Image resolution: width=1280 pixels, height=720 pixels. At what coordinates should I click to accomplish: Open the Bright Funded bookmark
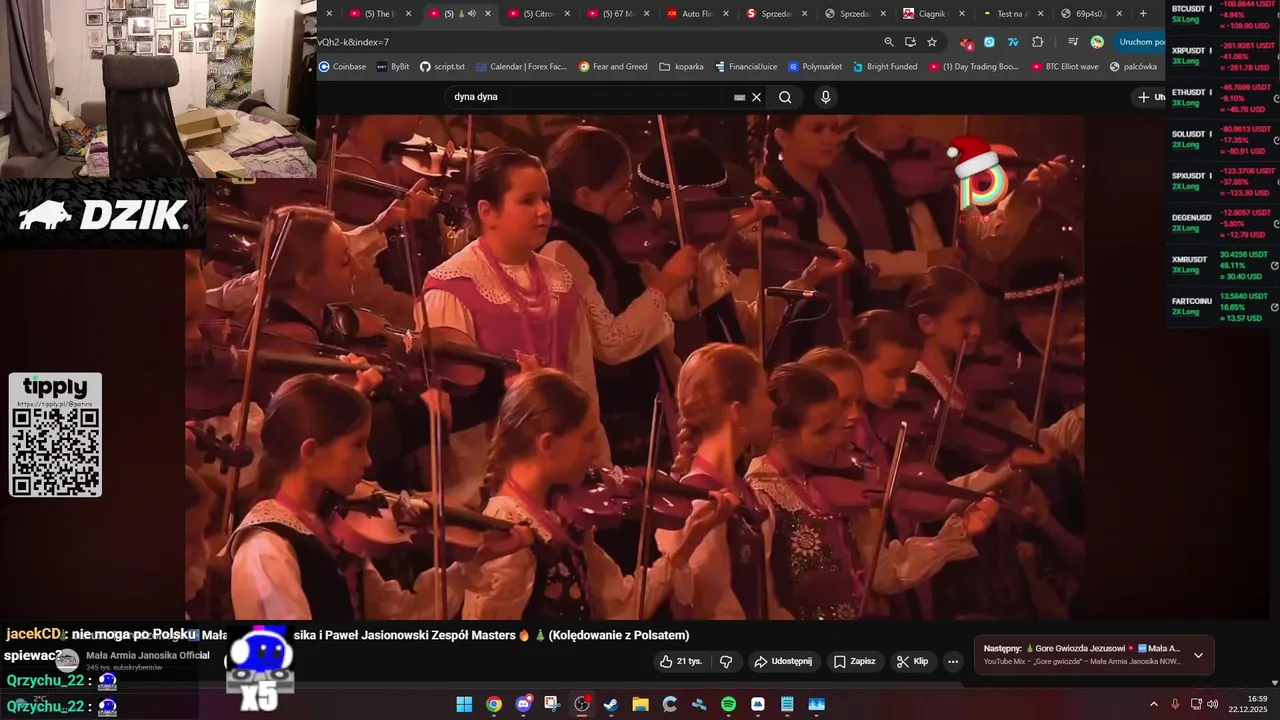(x=885, y=67)
